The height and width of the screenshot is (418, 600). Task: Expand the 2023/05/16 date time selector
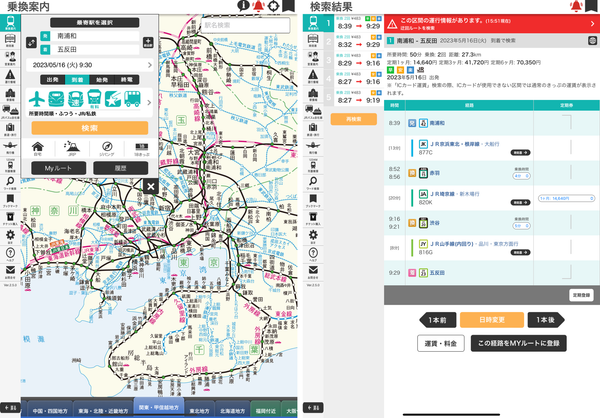click(x=90, y=65)
